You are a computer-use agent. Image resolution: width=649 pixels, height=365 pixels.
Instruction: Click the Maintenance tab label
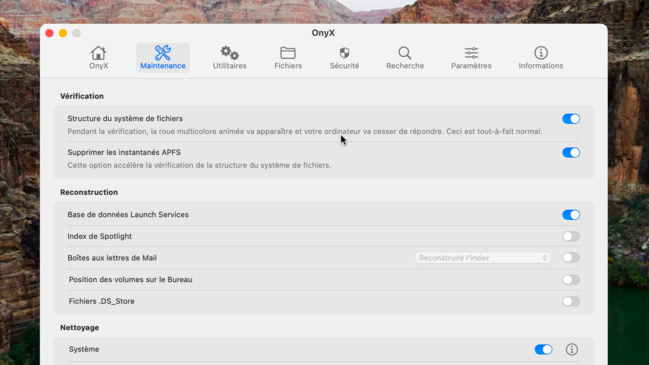(163, 66)
